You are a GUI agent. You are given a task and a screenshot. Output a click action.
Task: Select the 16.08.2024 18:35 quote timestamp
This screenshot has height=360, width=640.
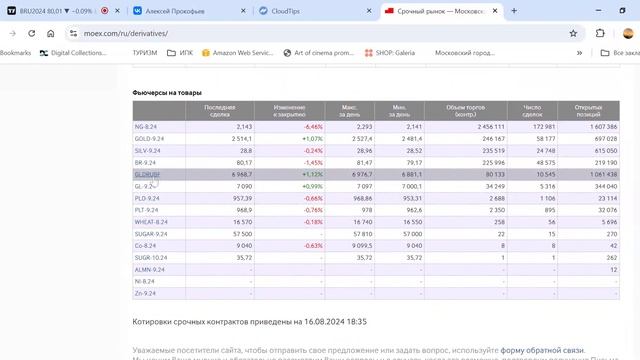coord(336,322)
